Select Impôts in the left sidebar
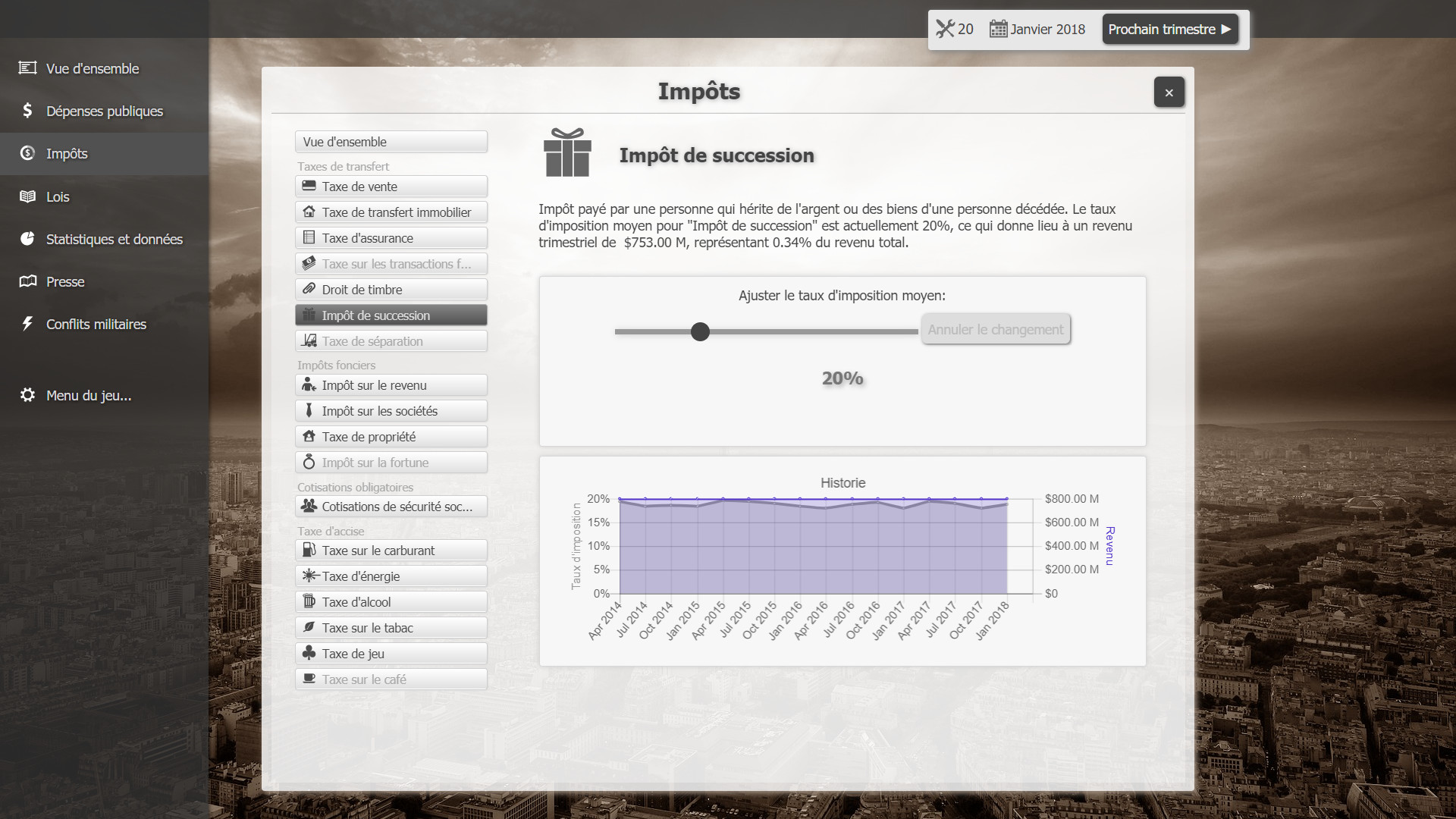Screen dimensions: 1456x819 tap(66, 153)
